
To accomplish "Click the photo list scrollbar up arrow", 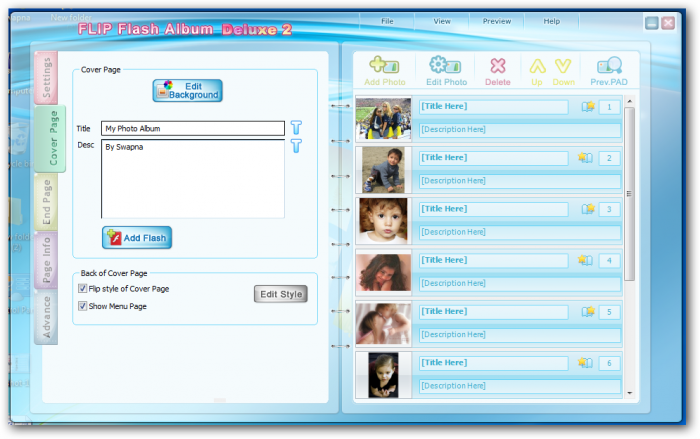I will point(629,102).
